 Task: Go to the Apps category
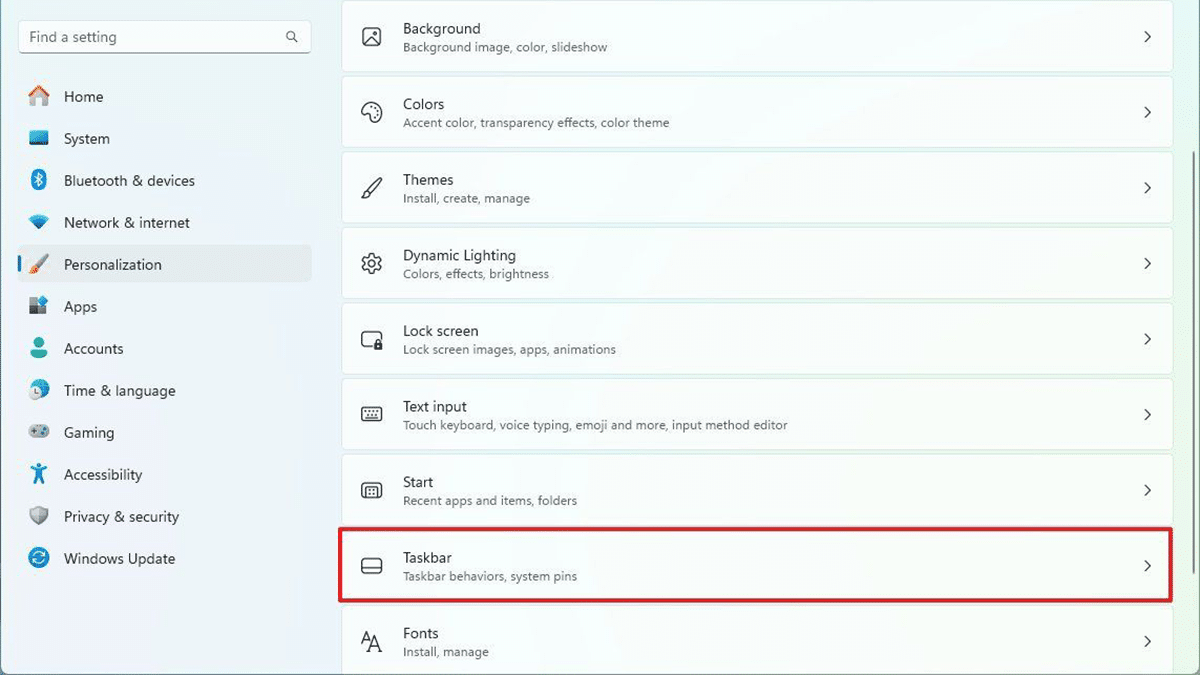coord(80,307)
